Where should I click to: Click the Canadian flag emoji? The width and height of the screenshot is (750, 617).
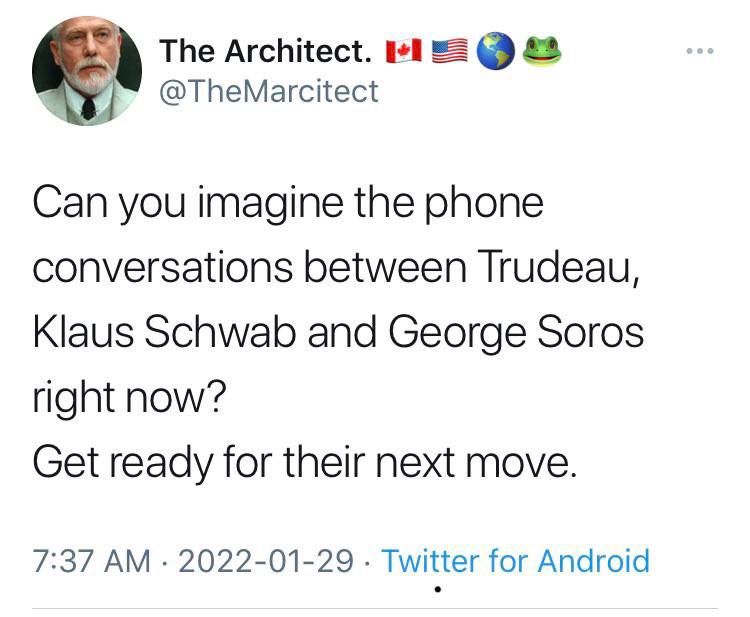click(404, 51)
